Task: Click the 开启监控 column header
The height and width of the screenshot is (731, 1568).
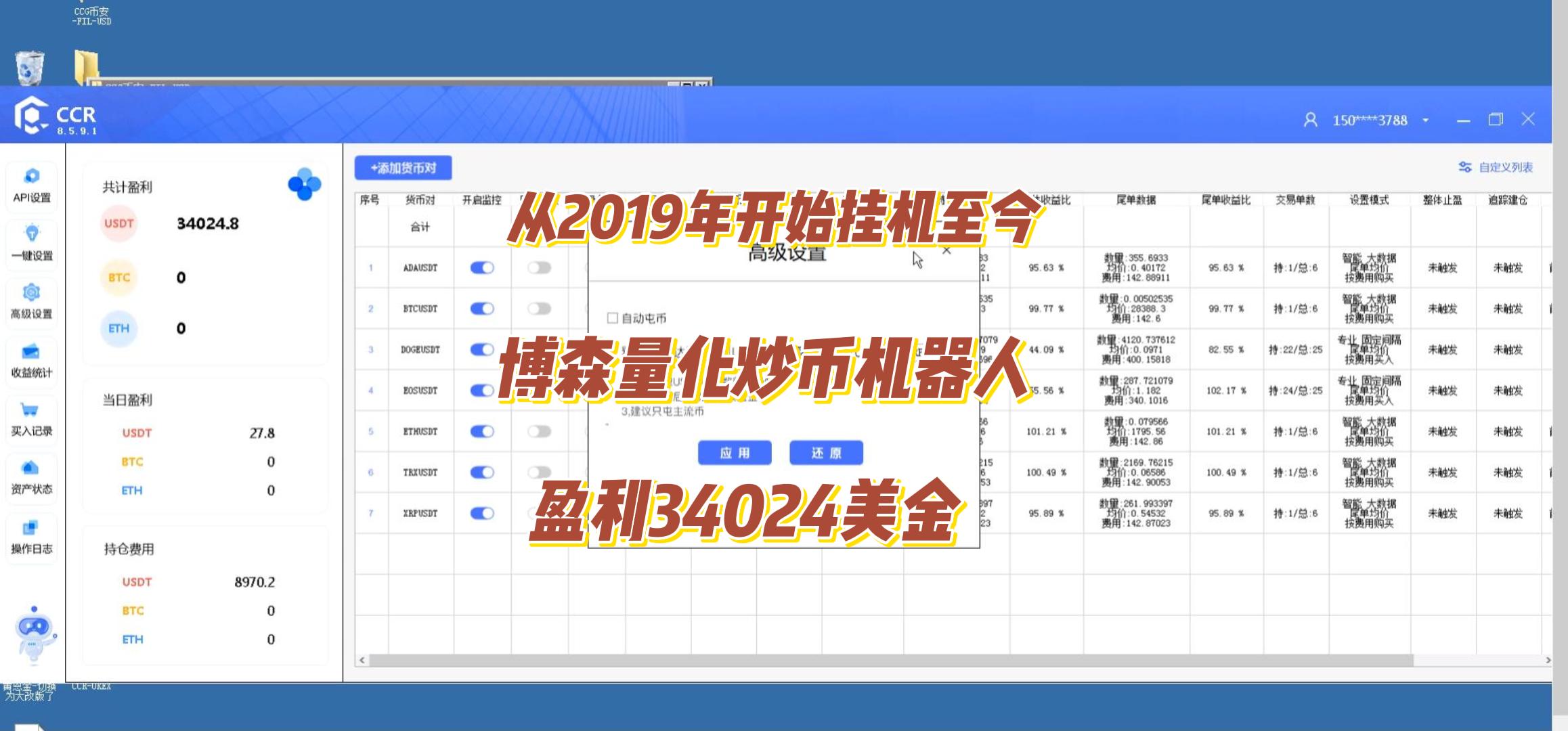Action: pos(481,200)
